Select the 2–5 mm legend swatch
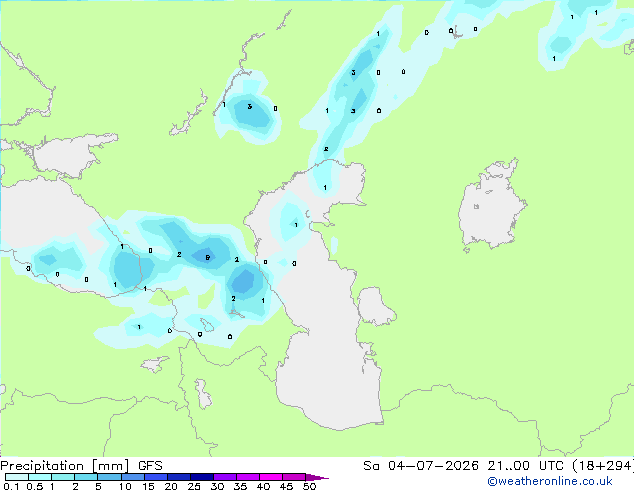 pyautogui.click(x=86, y=477)
